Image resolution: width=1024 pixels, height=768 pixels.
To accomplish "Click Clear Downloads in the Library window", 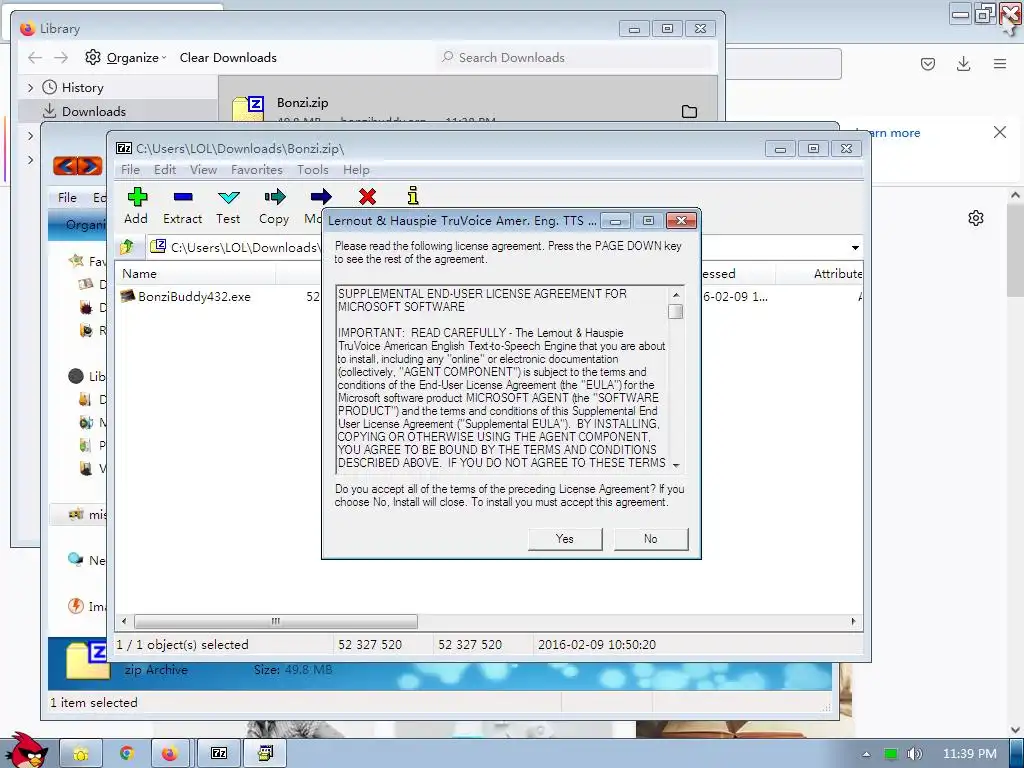I will point(228,57).
